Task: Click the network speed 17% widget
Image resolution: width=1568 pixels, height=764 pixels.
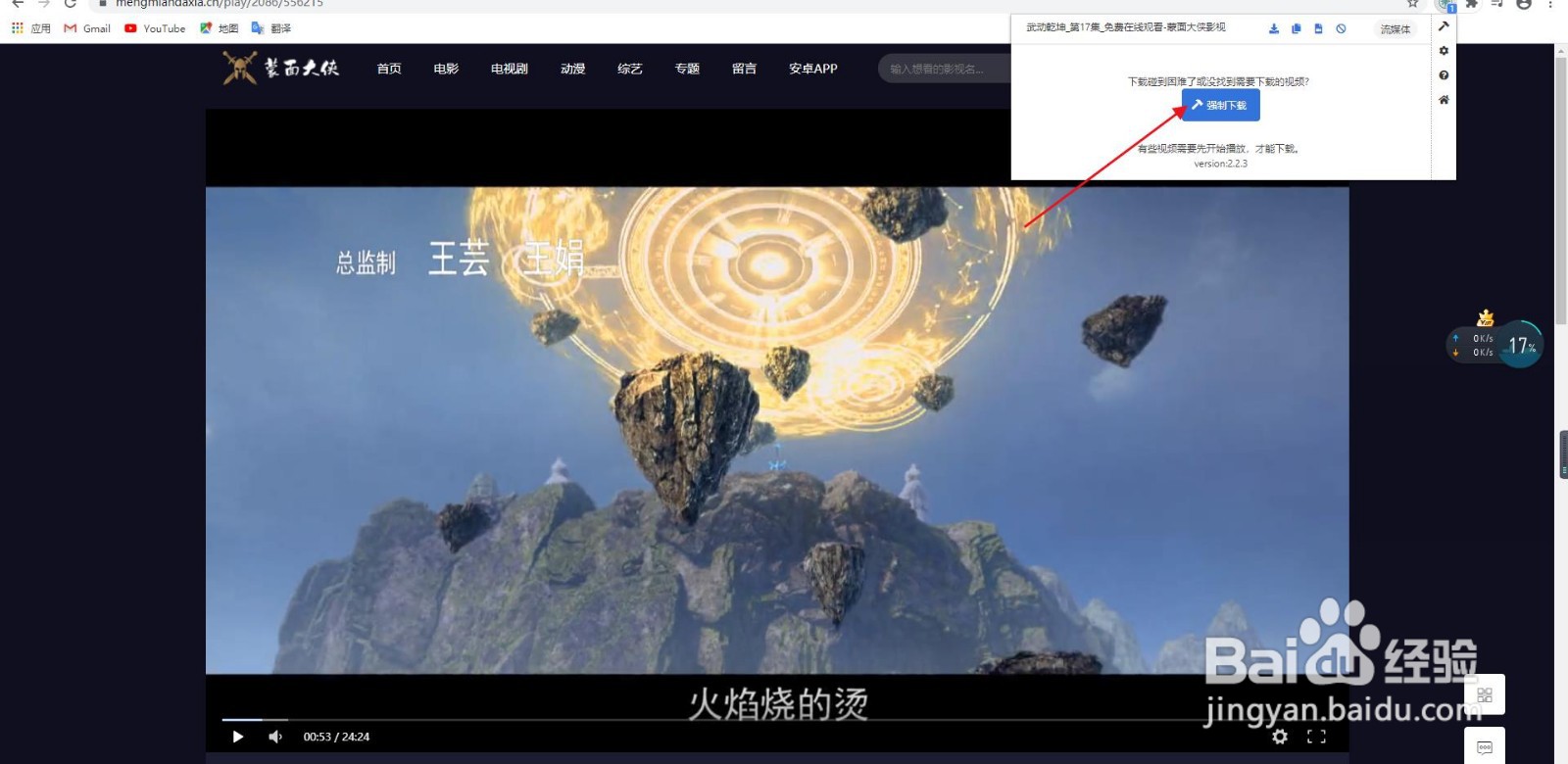Action: (1494, 345)
